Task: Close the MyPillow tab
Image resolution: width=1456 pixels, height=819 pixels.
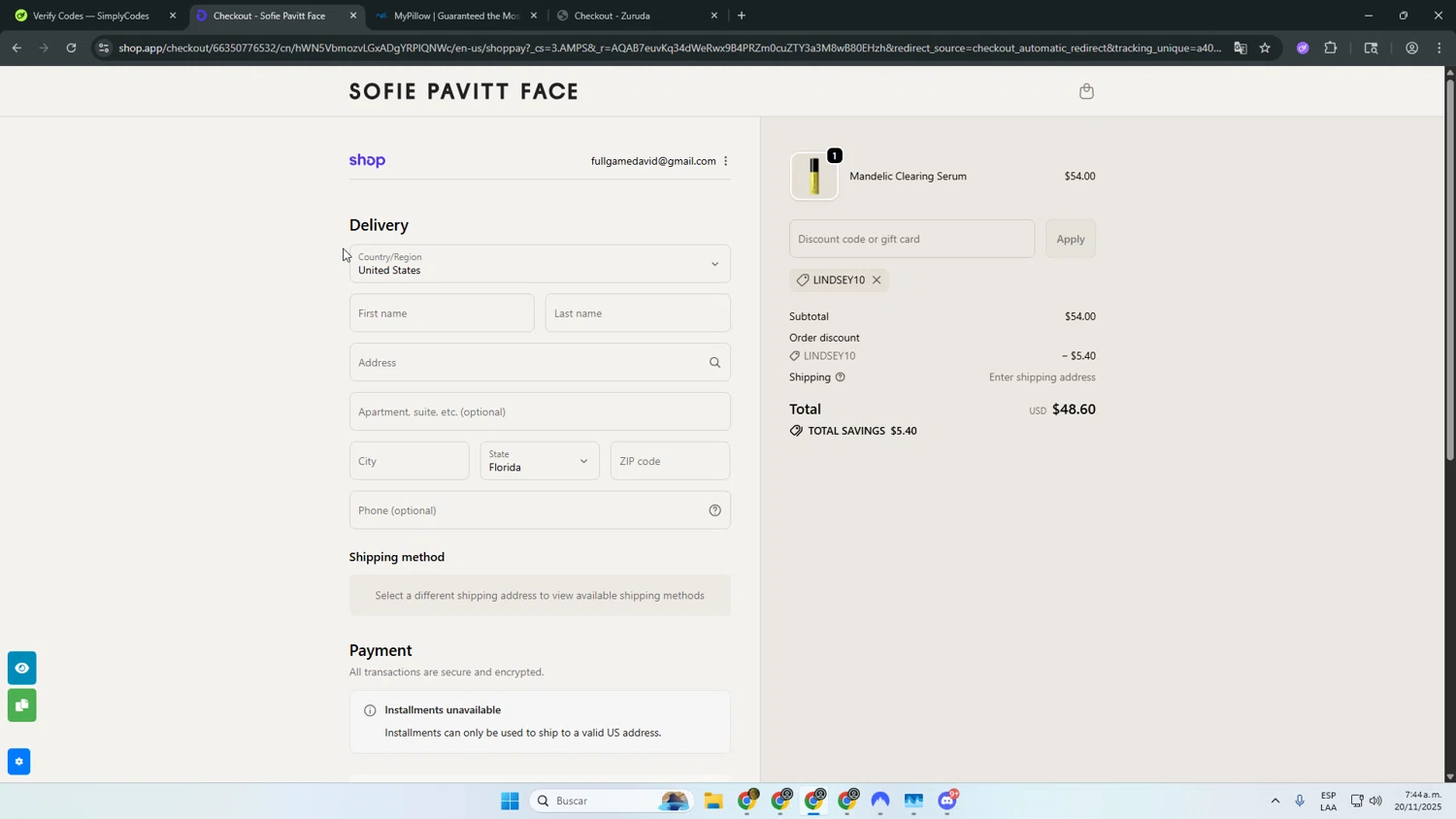Action: [533, 16]
